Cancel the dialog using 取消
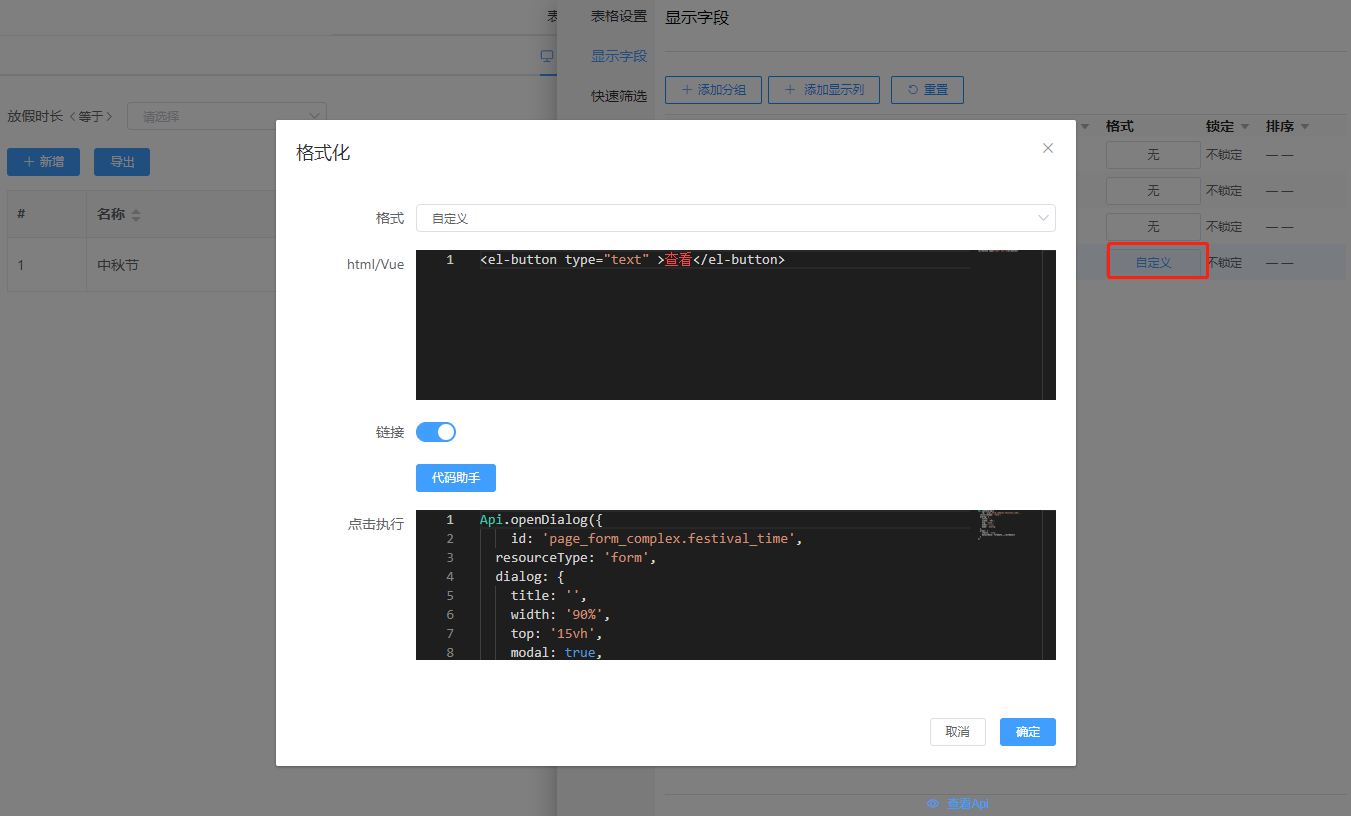This screenshot has width=1351, height=816. (x=957, y=732)
